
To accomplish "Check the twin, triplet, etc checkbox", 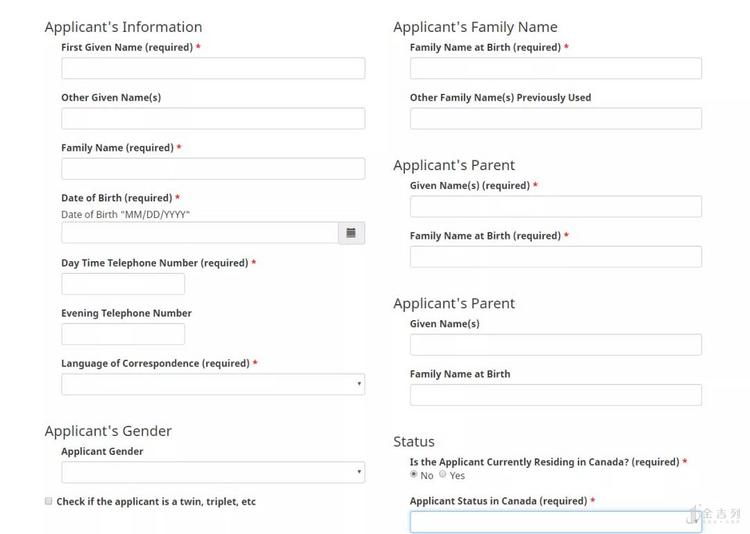I will [48, 501].
